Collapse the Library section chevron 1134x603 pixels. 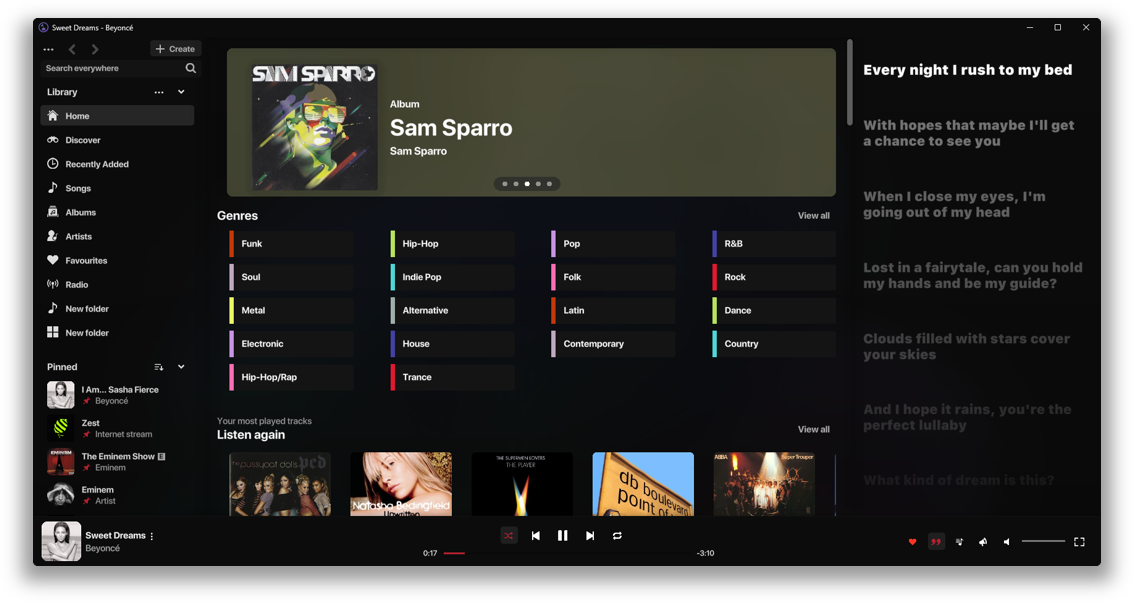[x=182, y=92]
